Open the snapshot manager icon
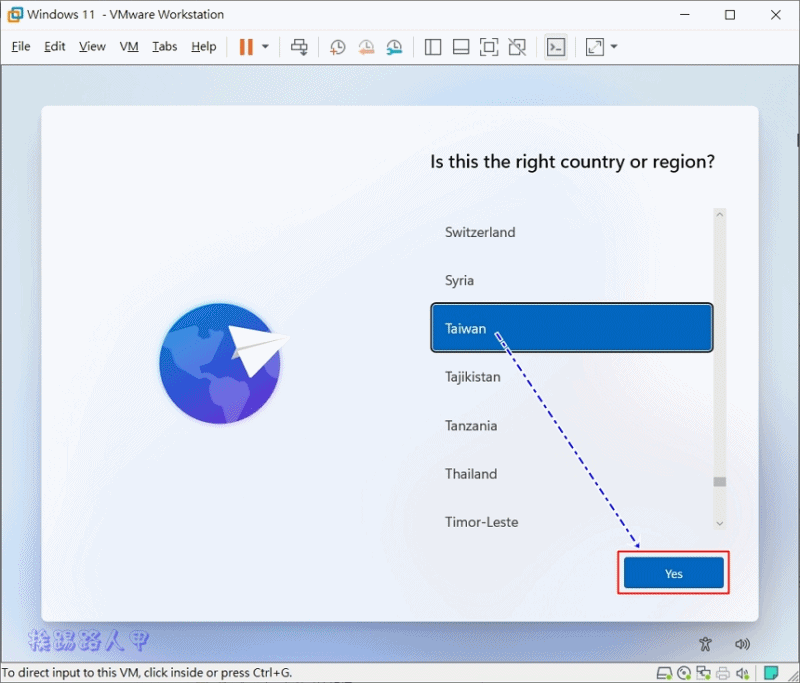 coord(394,47)
